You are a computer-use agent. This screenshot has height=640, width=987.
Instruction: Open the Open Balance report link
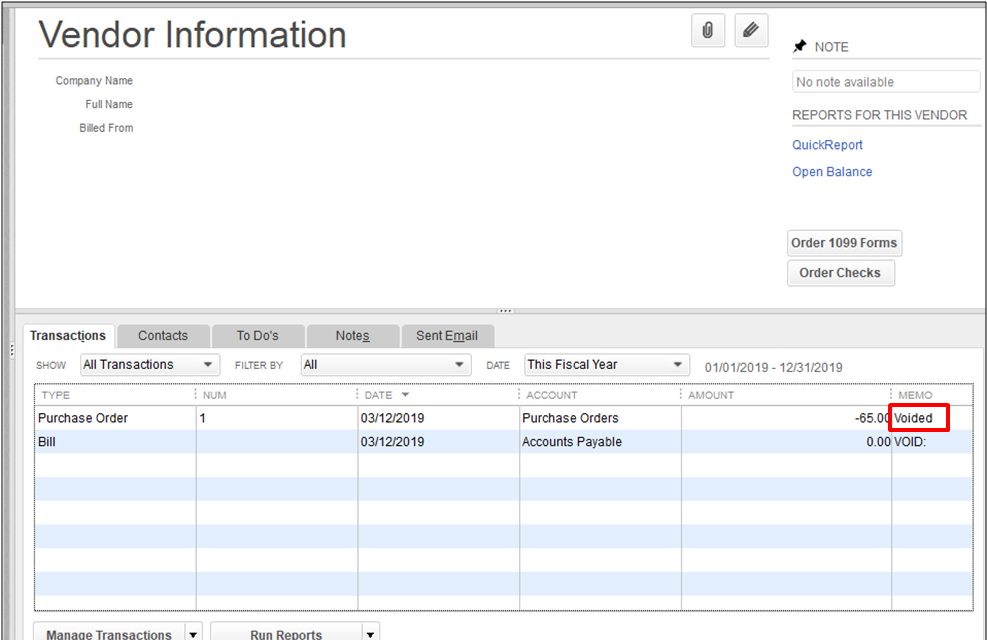coord(832,172)
